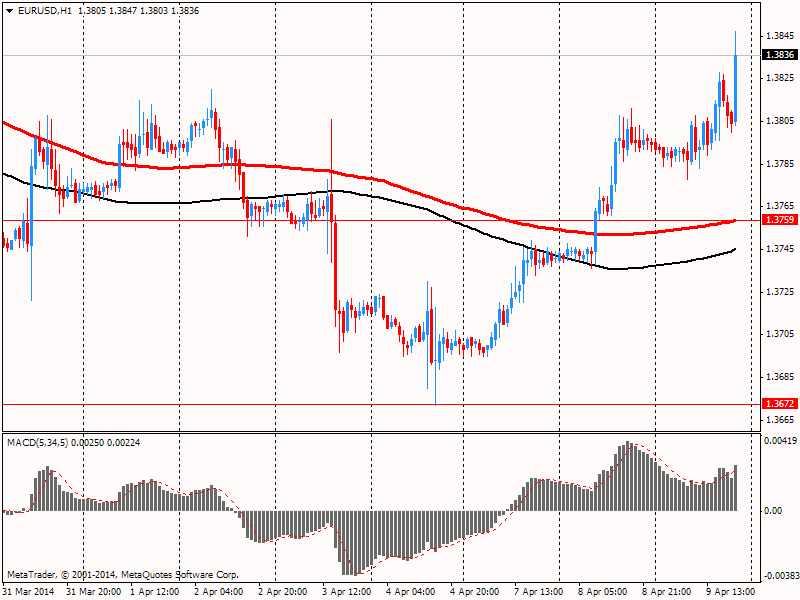Click the 0.00 MACD scale value
This screenshot has height=600, width=800.
tap(773, 511)
